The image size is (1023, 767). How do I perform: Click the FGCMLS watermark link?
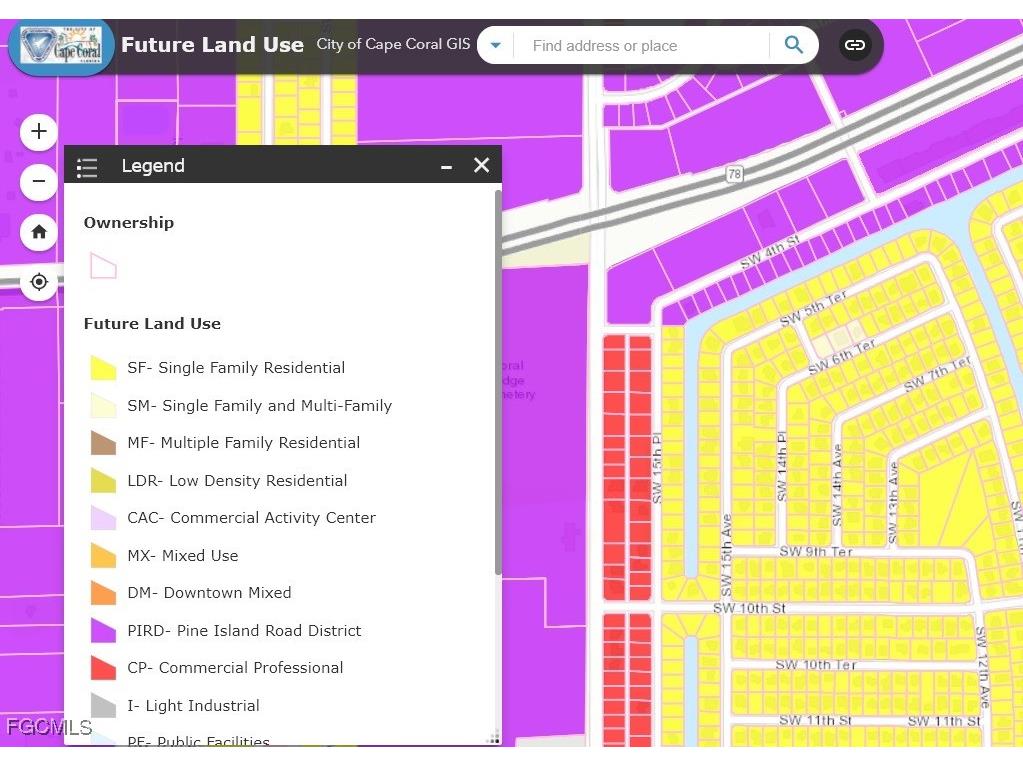pos(49,727)
